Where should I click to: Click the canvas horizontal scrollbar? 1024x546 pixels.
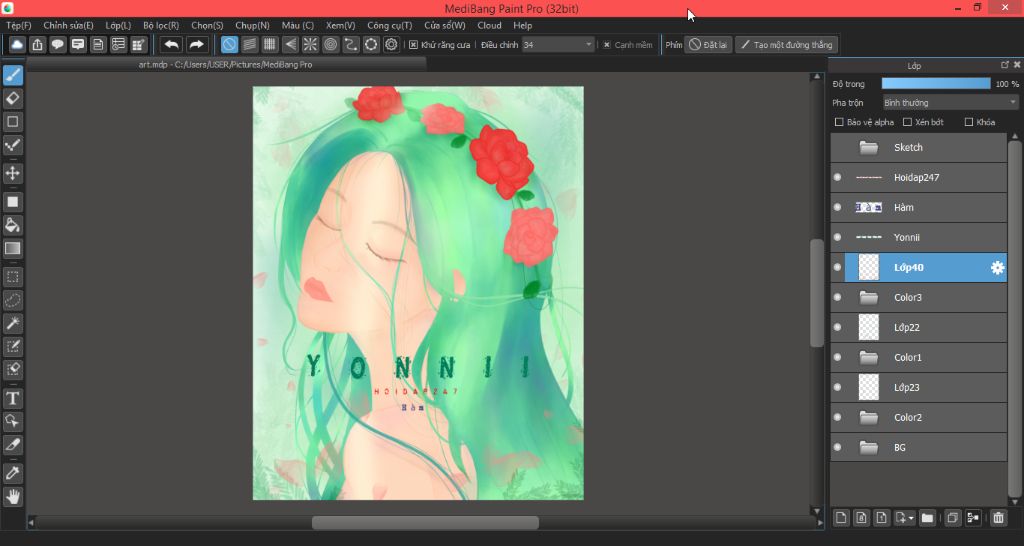coord(425,522)
